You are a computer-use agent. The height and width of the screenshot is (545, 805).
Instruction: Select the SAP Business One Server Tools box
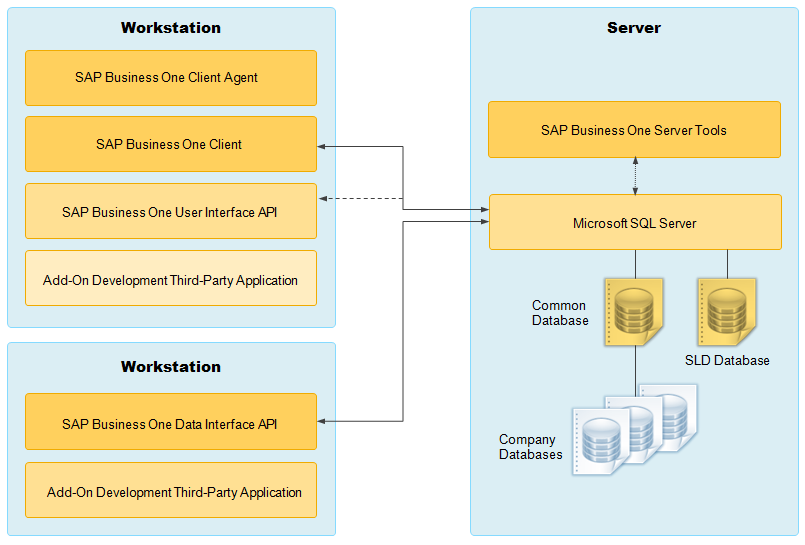635,129
